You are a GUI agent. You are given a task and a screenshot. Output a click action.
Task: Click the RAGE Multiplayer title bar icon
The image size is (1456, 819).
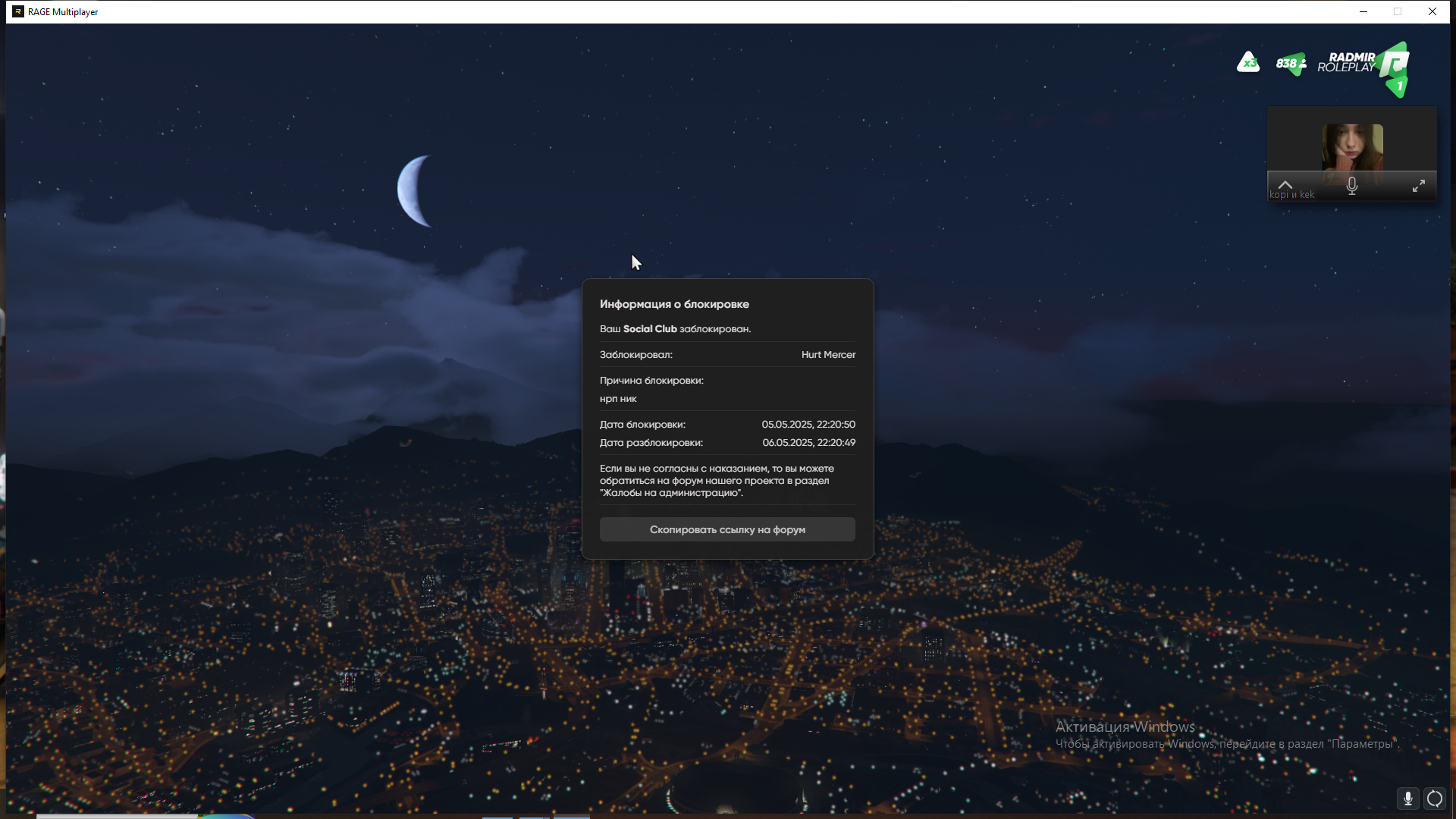(18, 11)
